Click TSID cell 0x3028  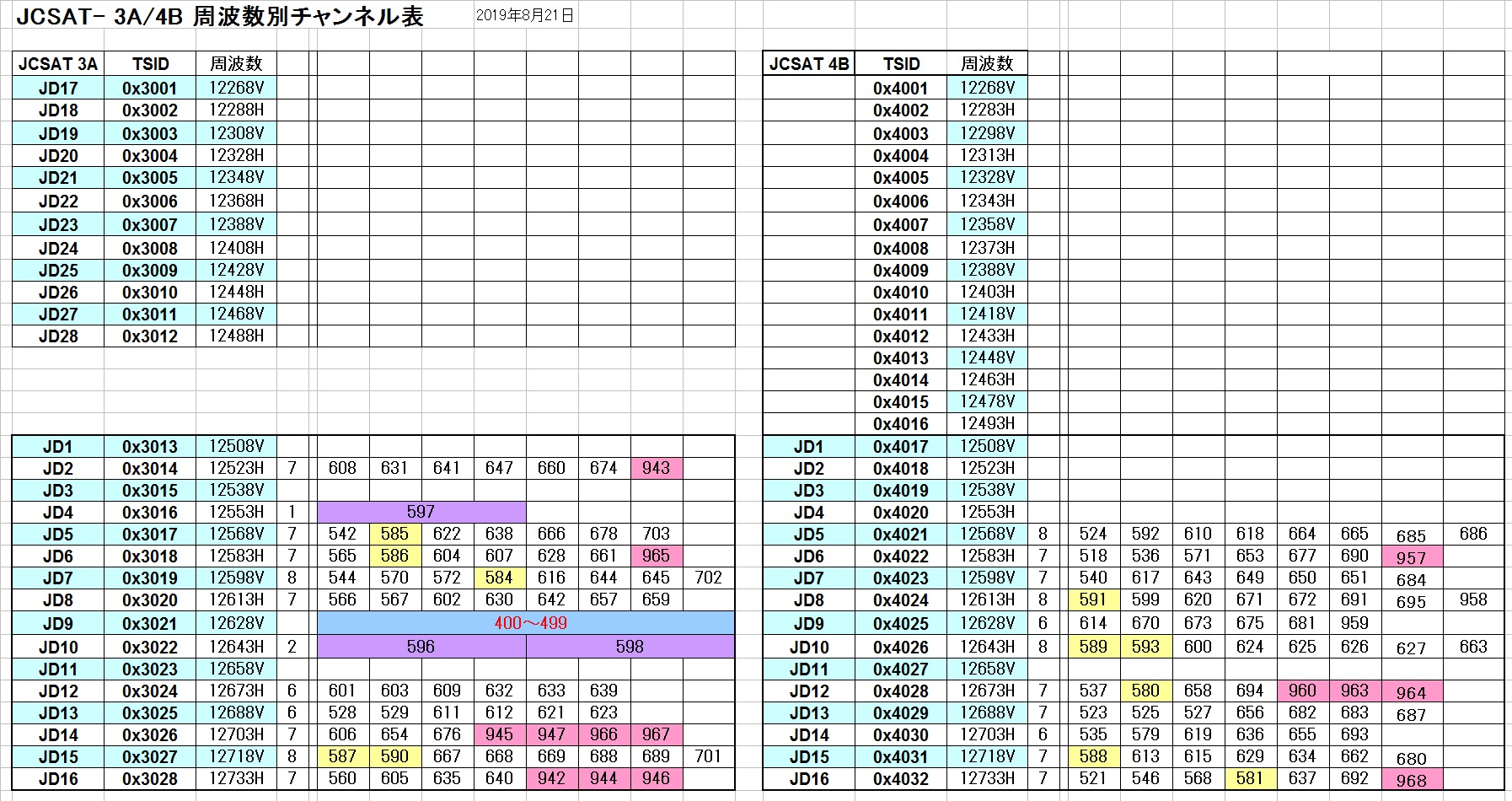[150, 779]
